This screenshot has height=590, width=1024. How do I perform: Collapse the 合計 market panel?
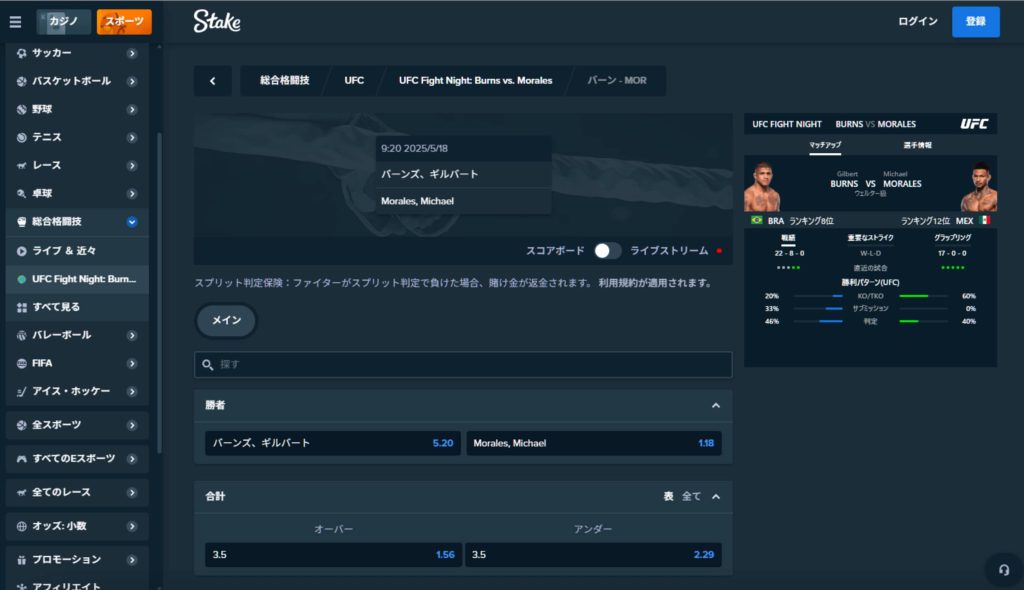(716, 497)
